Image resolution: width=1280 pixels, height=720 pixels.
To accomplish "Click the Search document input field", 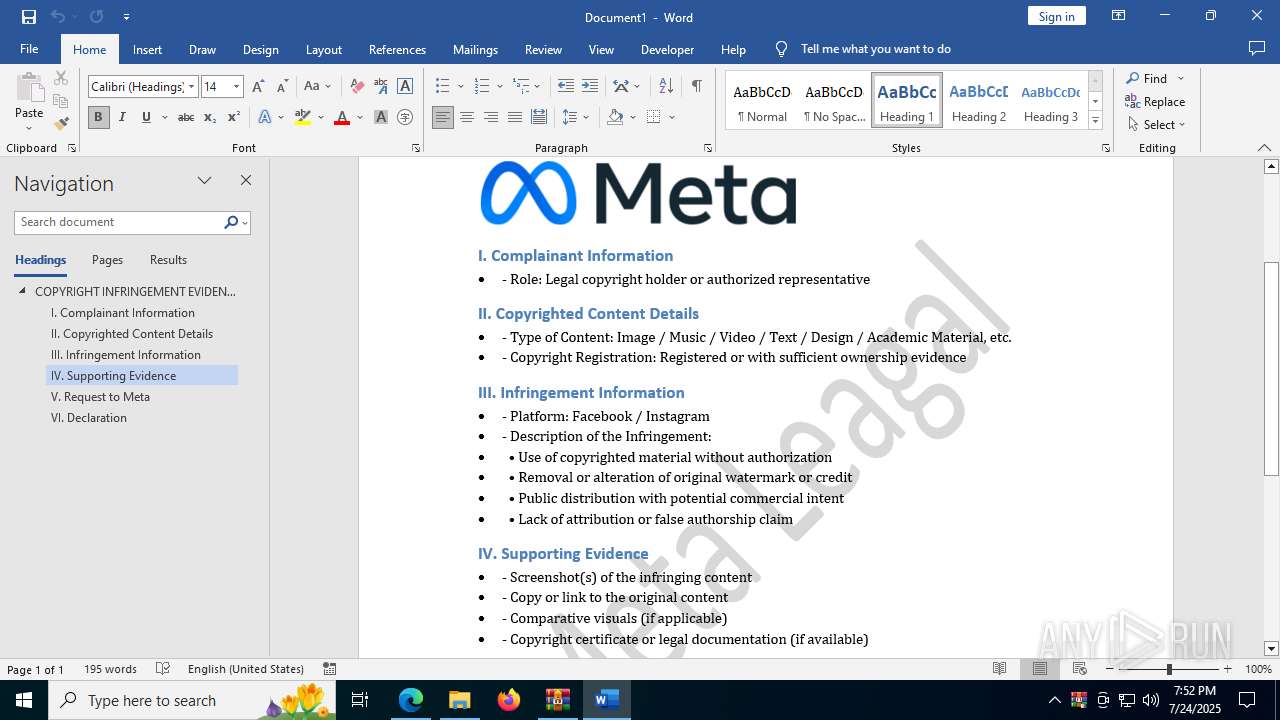I will click(x=119, y=222).
